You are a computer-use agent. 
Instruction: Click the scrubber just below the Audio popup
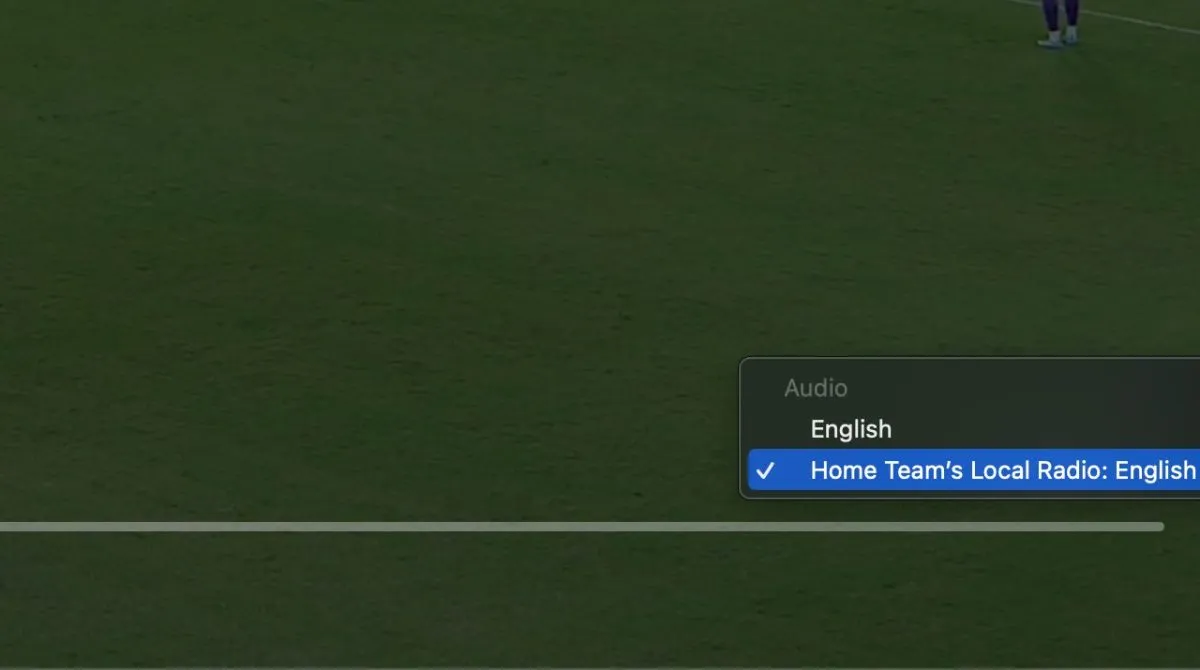point(950,526)
